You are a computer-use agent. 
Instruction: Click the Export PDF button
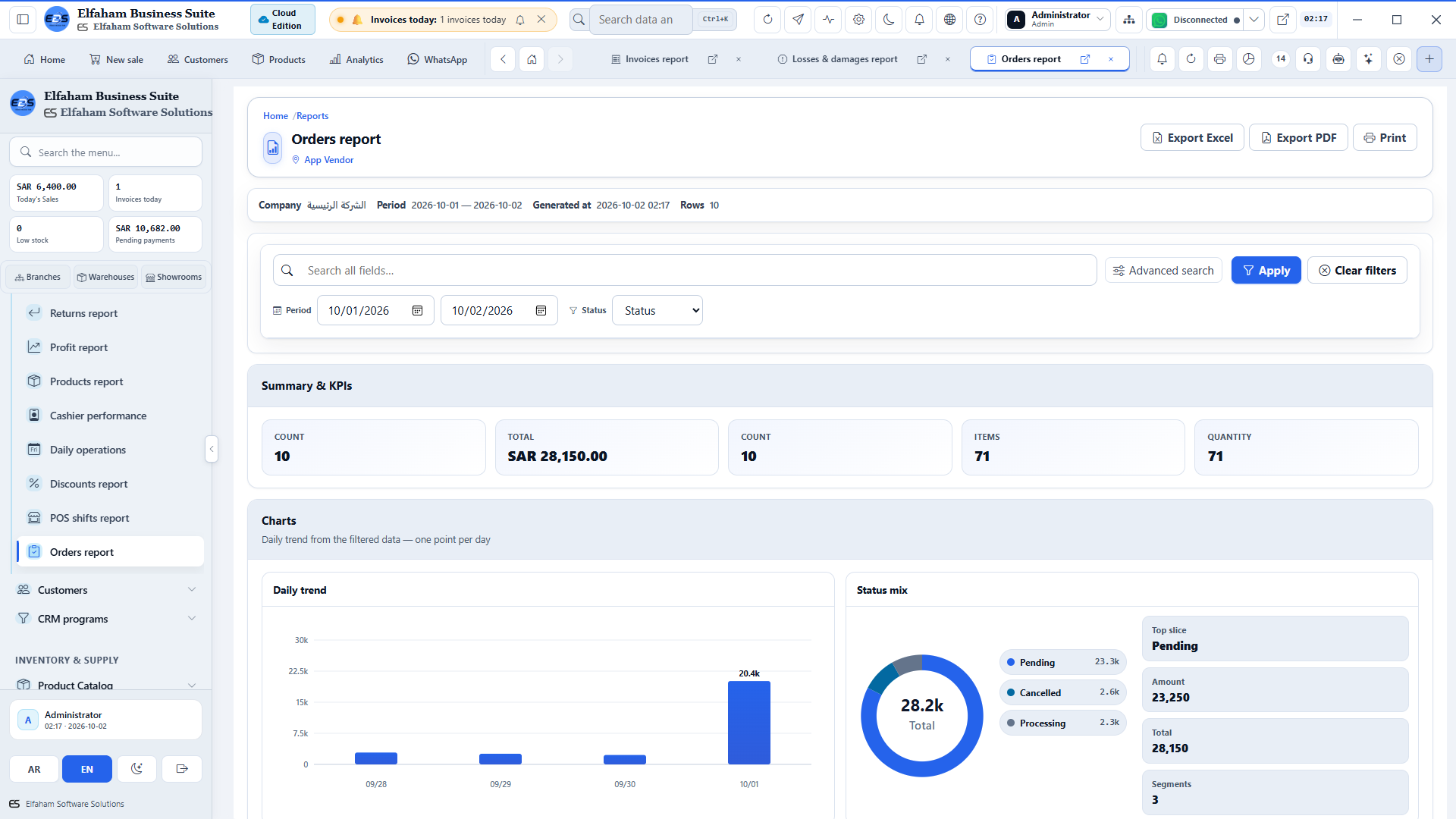click(x=1298, y=137)
